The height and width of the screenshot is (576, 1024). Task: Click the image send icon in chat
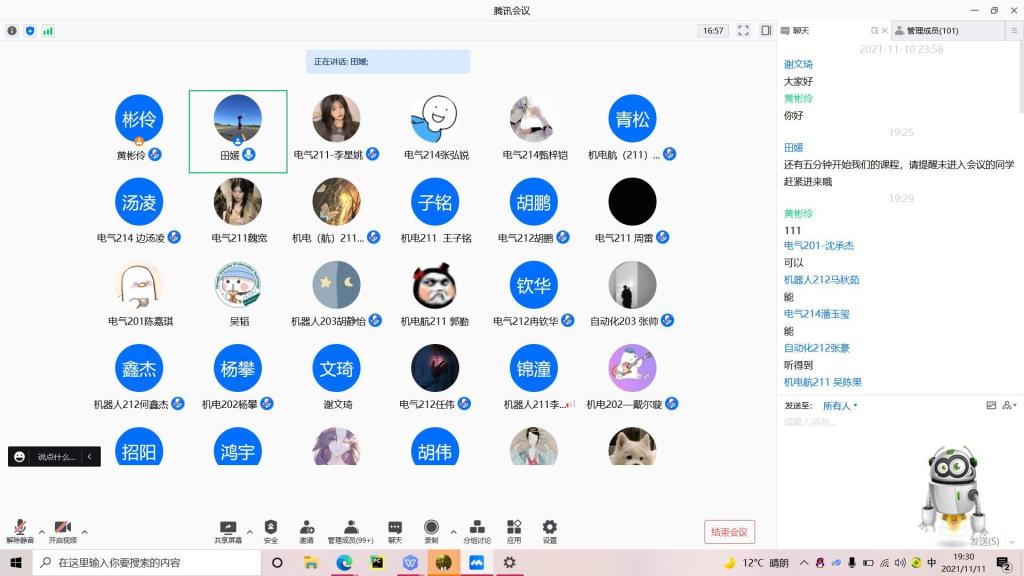[991, 406]
